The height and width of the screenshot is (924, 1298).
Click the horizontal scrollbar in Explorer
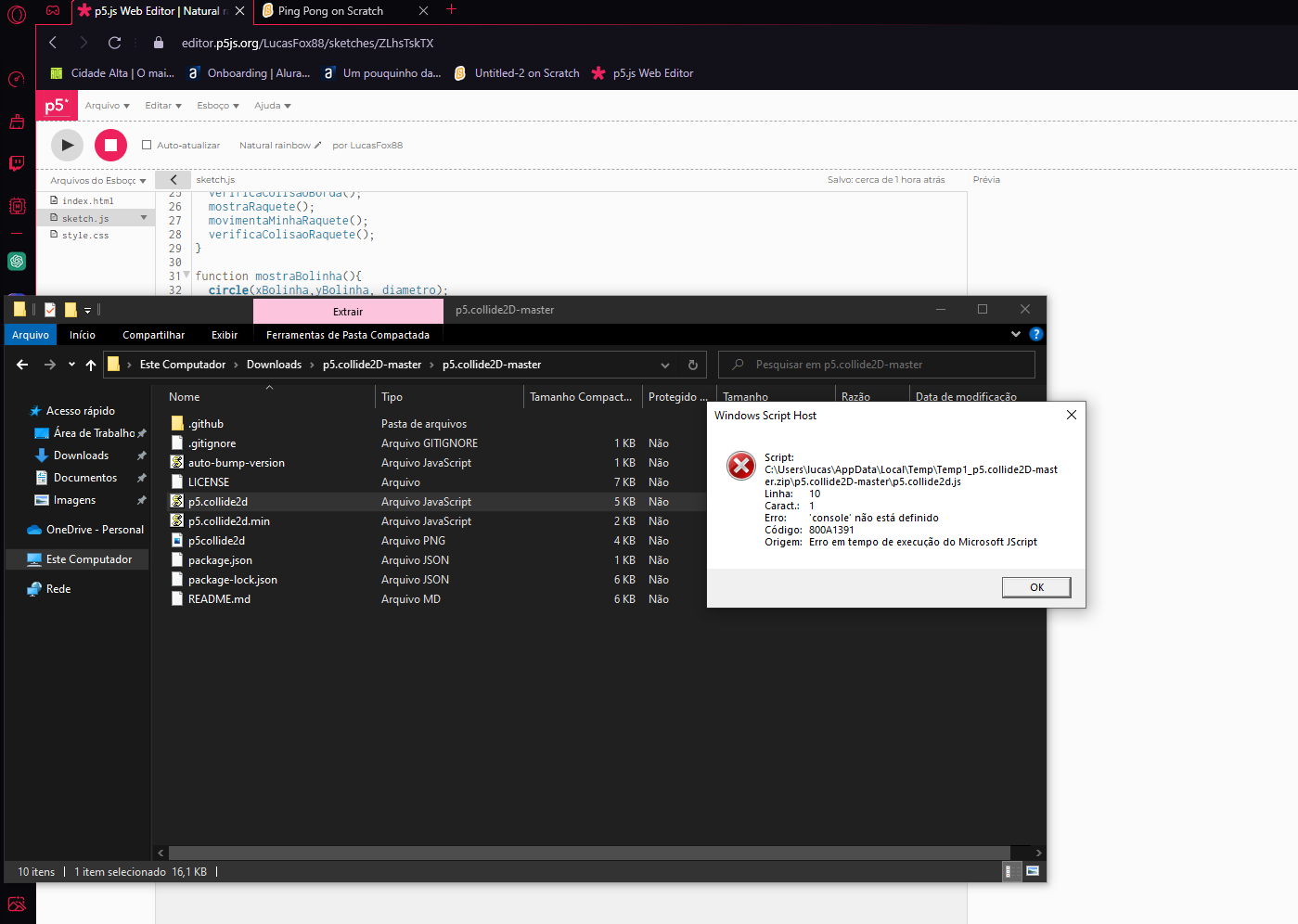(x=588, y=853)
